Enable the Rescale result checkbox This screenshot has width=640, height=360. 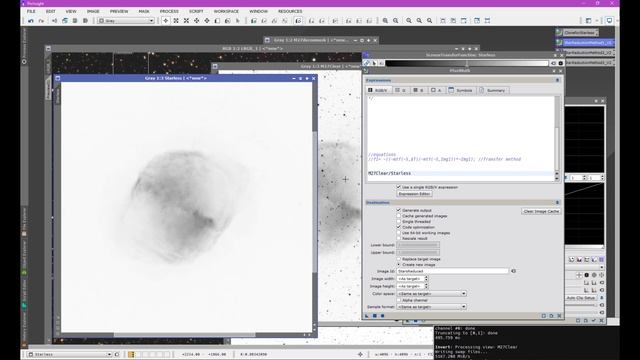tap(399, 238)
